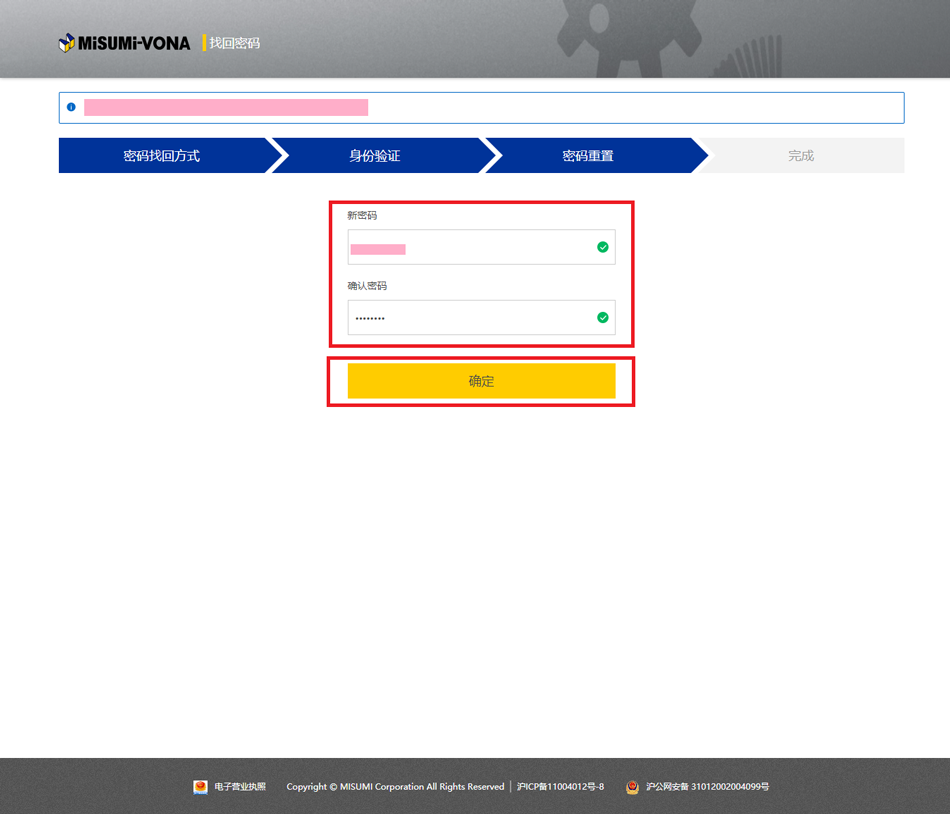This screenshot has height=814, width=950.
Task: Click the MISUMI-VONA logo
Action: pyautogui.click(x=124, y=43)
